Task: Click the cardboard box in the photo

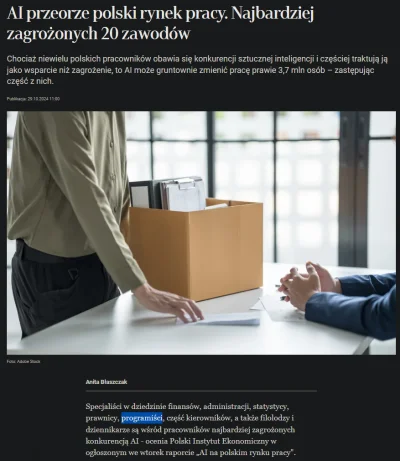Action: pyautogui.click(x=196, y=248)
